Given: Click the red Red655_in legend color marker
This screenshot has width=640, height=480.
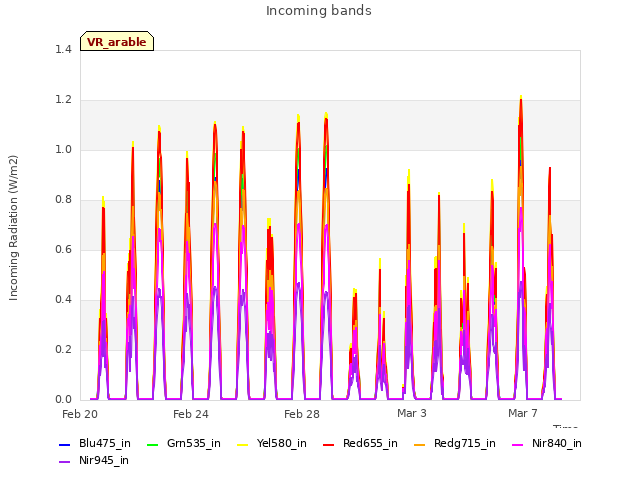Looking at the screenshot, I should point(328,444).
